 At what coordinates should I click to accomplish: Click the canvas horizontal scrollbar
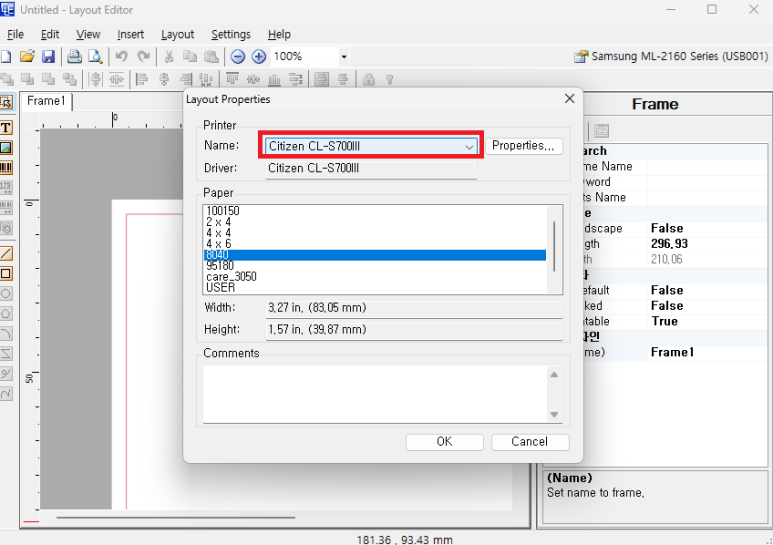click(176, 518)
